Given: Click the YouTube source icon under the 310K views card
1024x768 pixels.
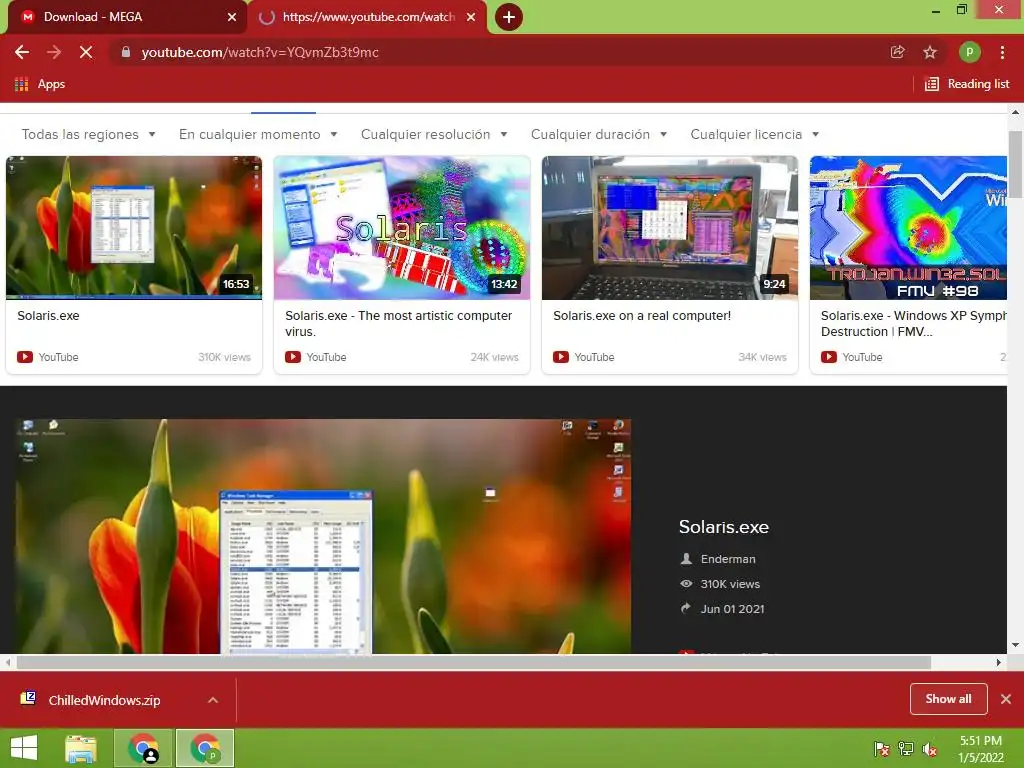Looking at the screenshot, I should 25,357.
